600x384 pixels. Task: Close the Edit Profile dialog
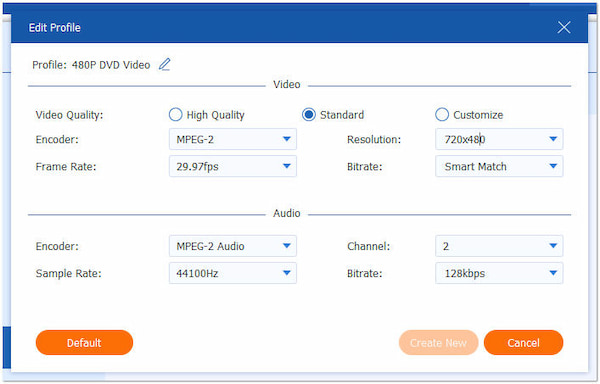point(564,28)
